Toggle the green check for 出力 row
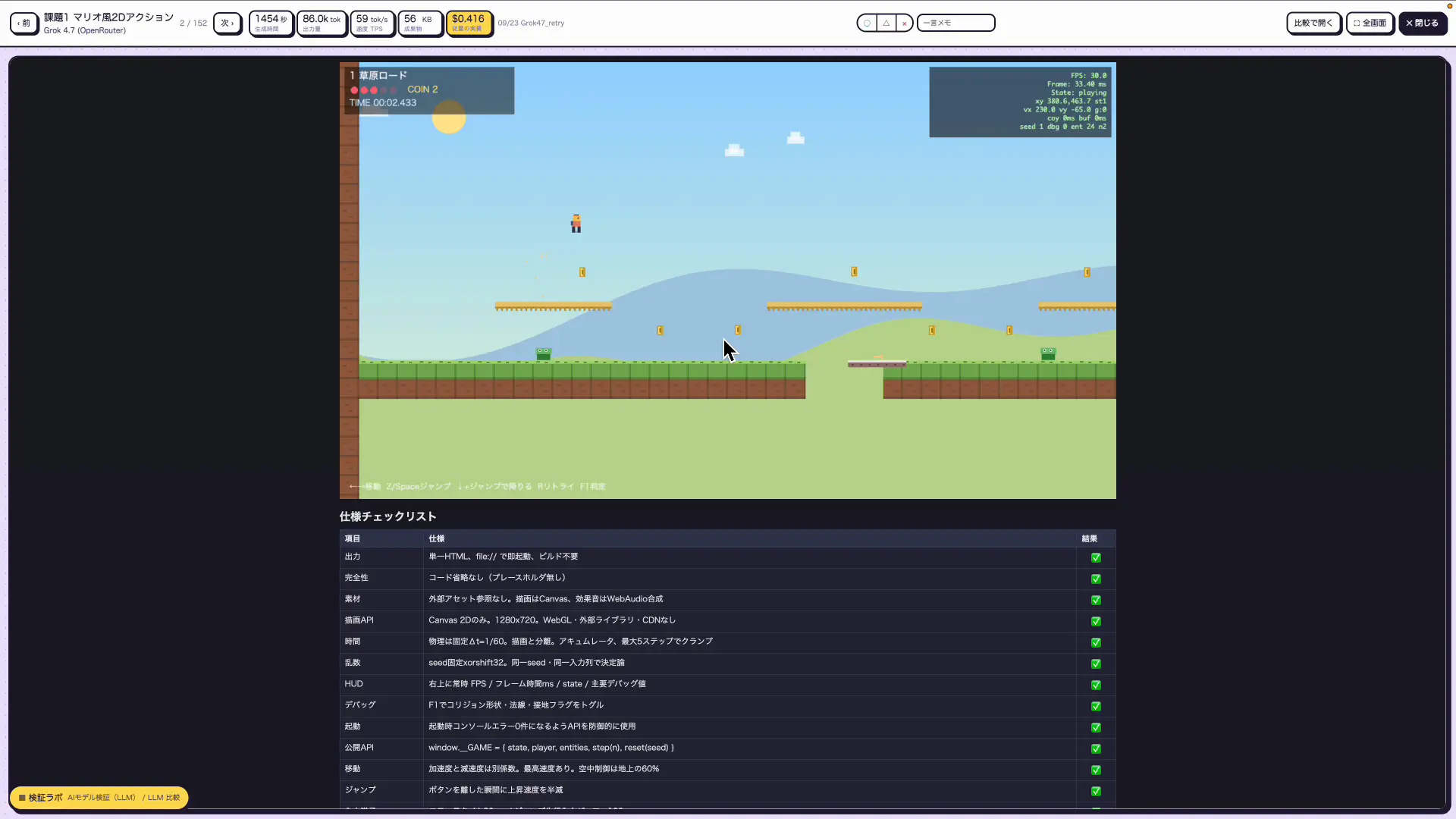 click(1096, 557)
